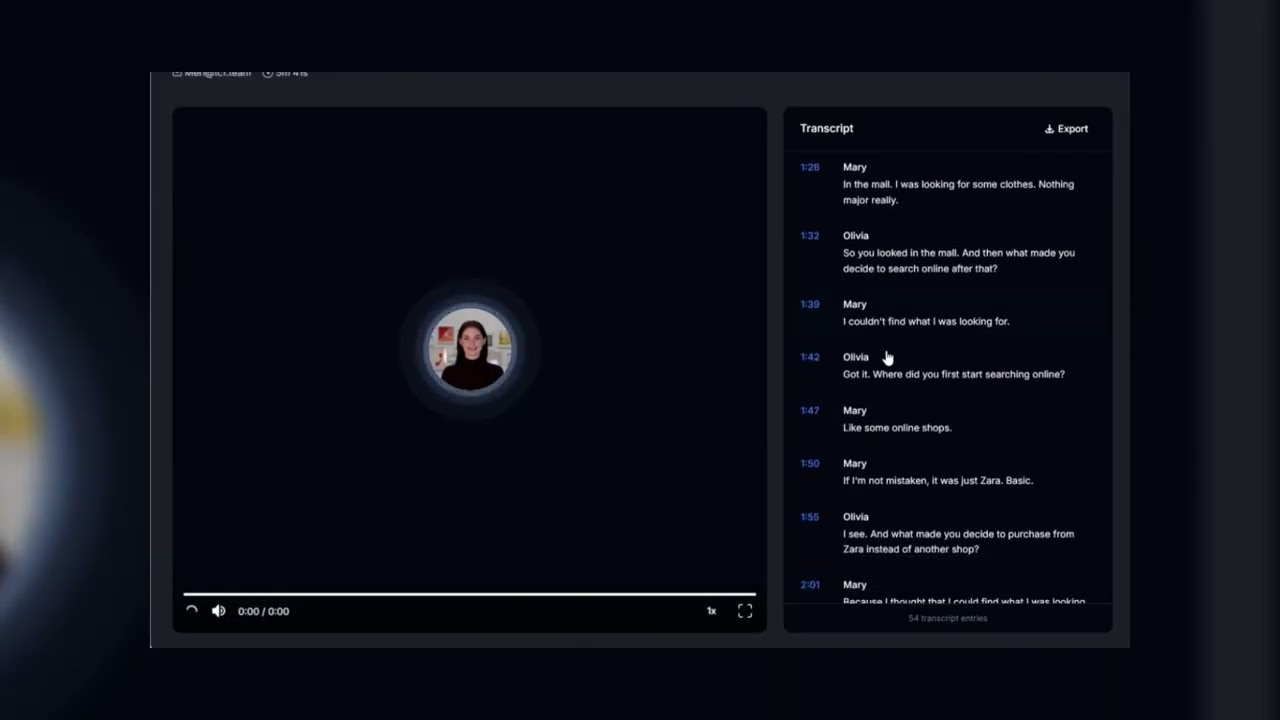This screenshot has width=1280, height=720.
Task: Jump to timestamp 1:55
Action: pos(810,517)
